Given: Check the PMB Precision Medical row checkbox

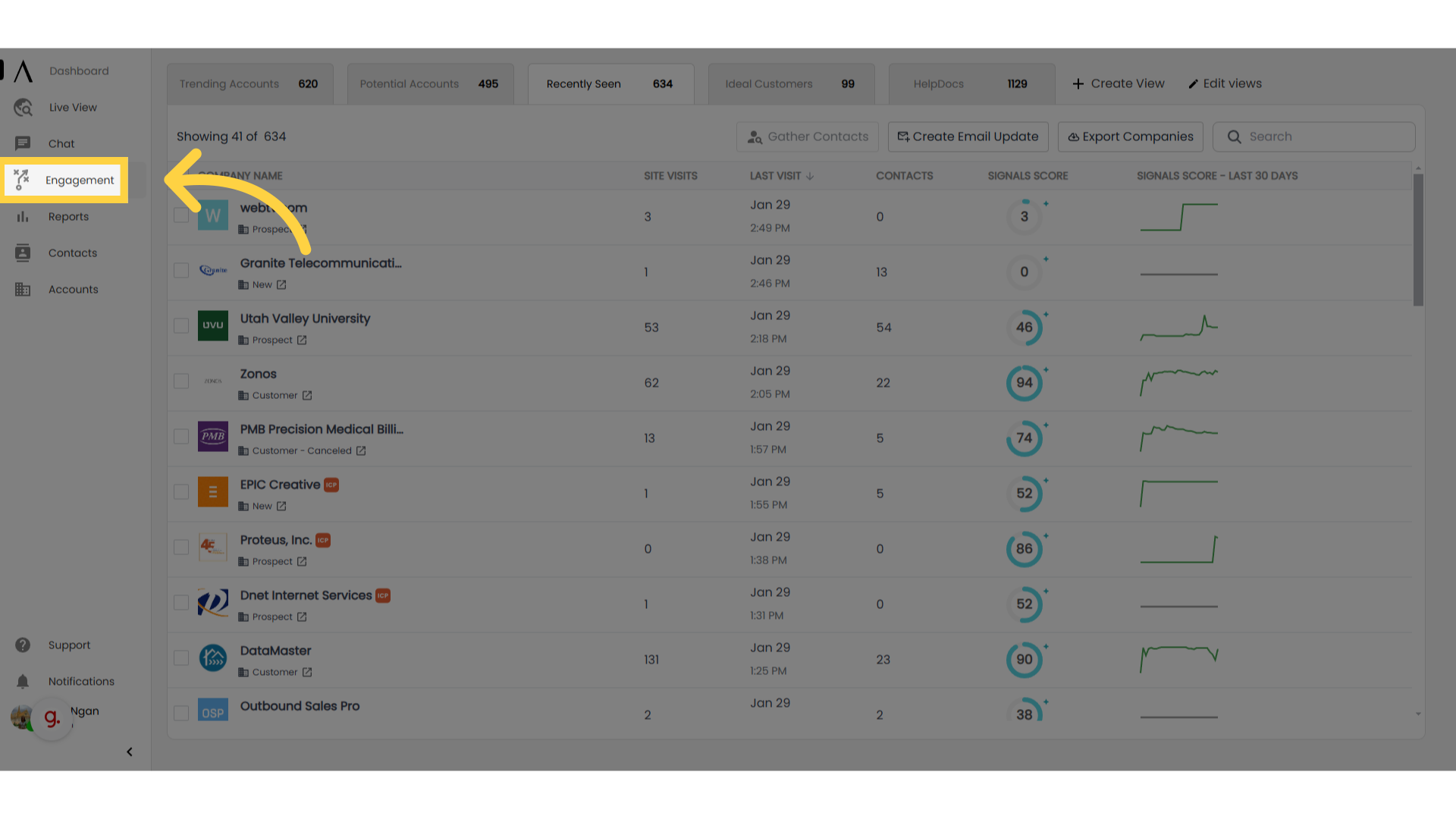Looking at the screenshot, I should [x=181, y=437].
